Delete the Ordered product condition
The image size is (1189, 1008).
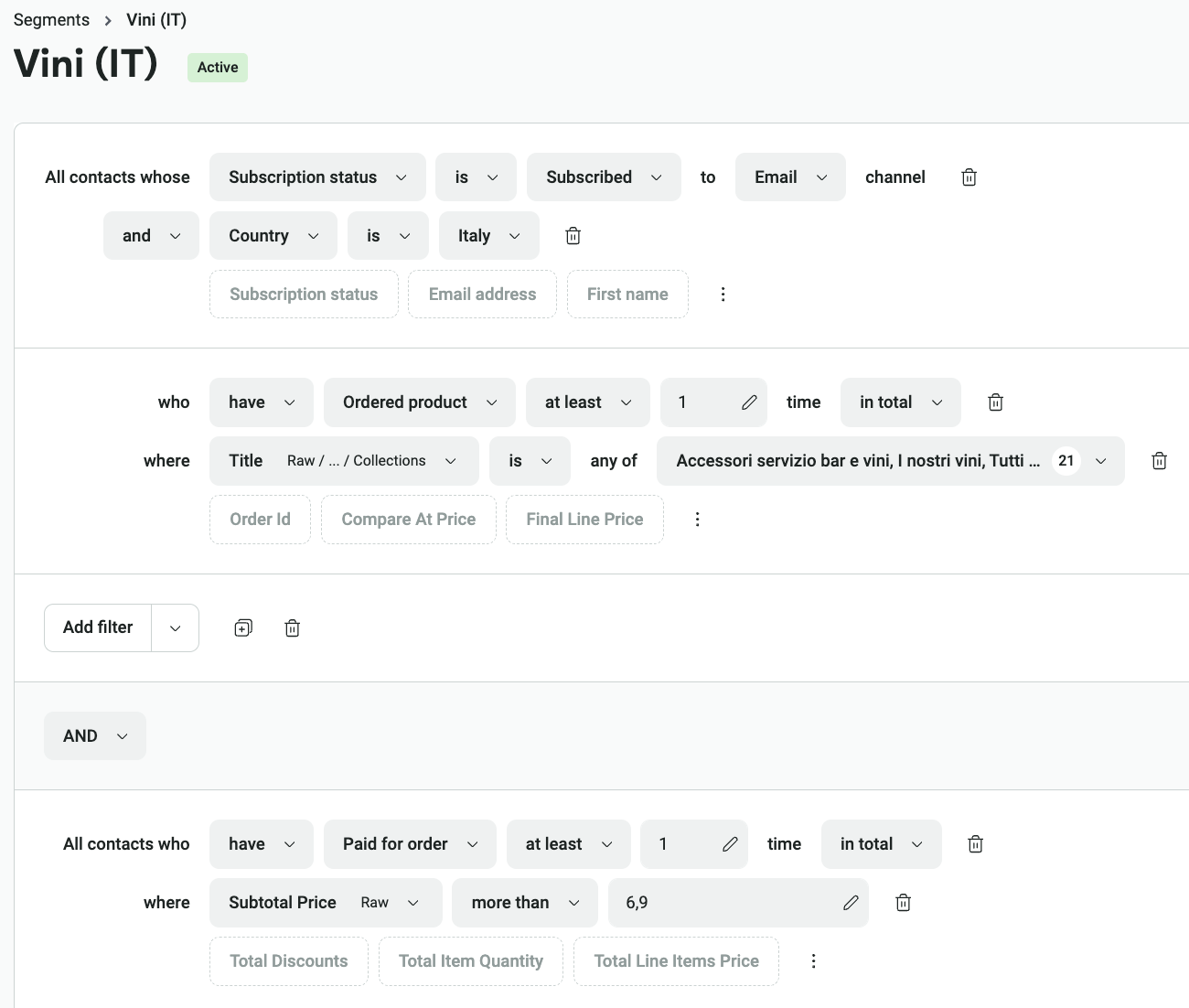(995, 402)
